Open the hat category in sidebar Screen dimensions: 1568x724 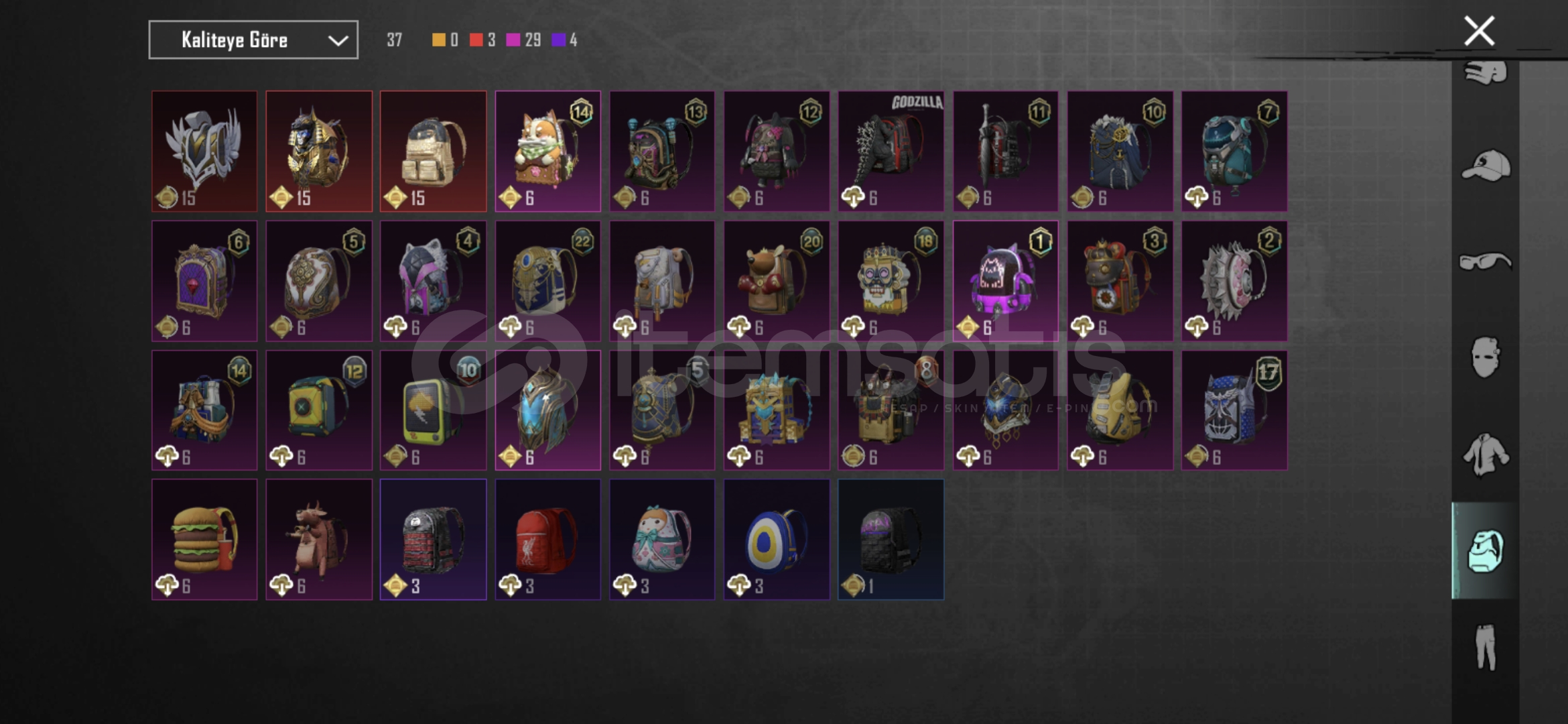pos(1486,166)
